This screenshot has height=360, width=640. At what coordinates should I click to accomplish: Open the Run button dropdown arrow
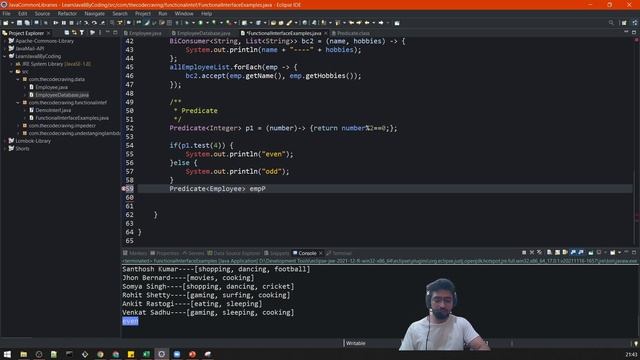pyautogui.click(x=207, y=23)
